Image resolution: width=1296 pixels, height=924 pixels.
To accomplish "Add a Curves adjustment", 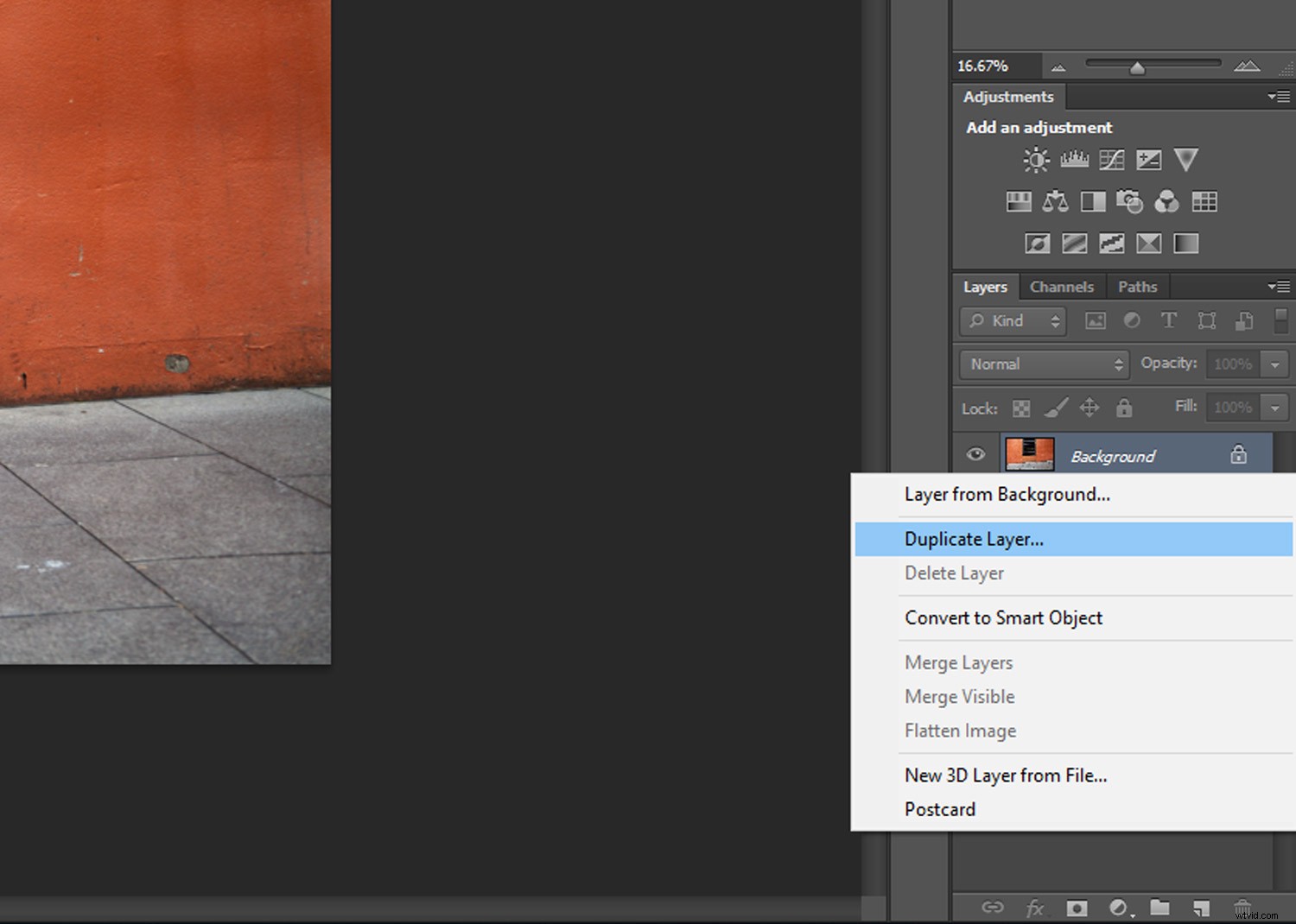I will click(1112, 160).
